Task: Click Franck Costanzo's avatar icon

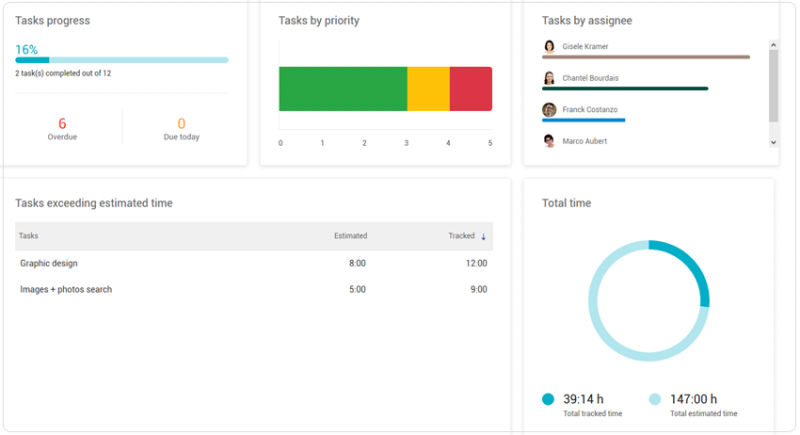Action: (x=549, y=110)
